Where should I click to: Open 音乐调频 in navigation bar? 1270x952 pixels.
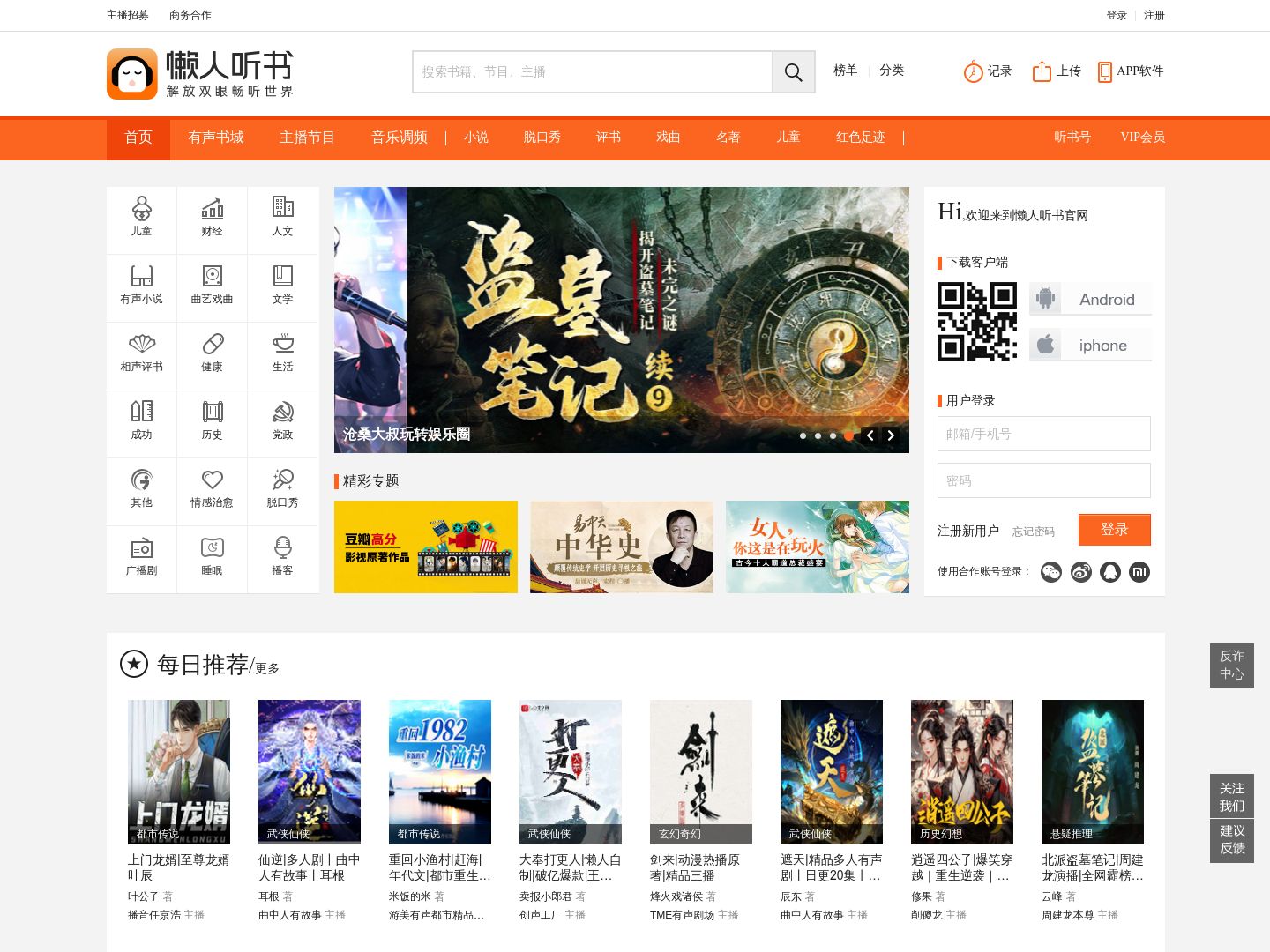coord(400,138)
